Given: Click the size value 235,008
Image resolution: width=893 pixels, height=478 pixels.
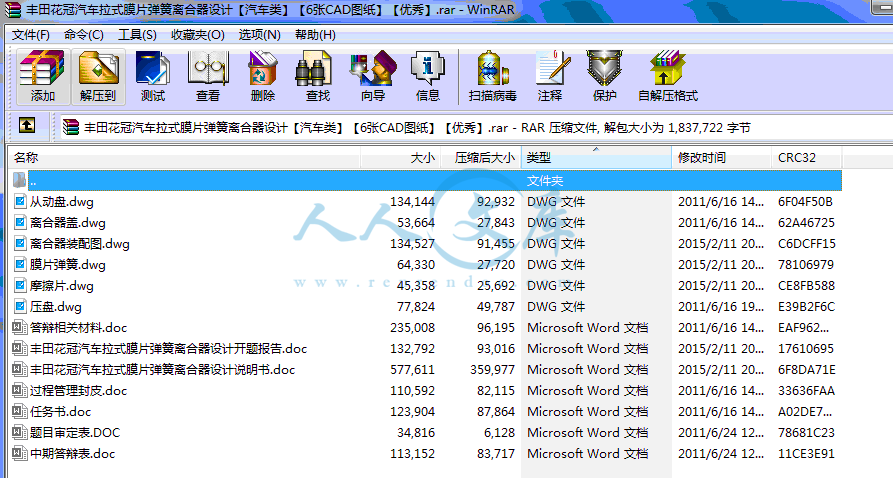Looking at the screenshot, I should click(x=412, y=328).
